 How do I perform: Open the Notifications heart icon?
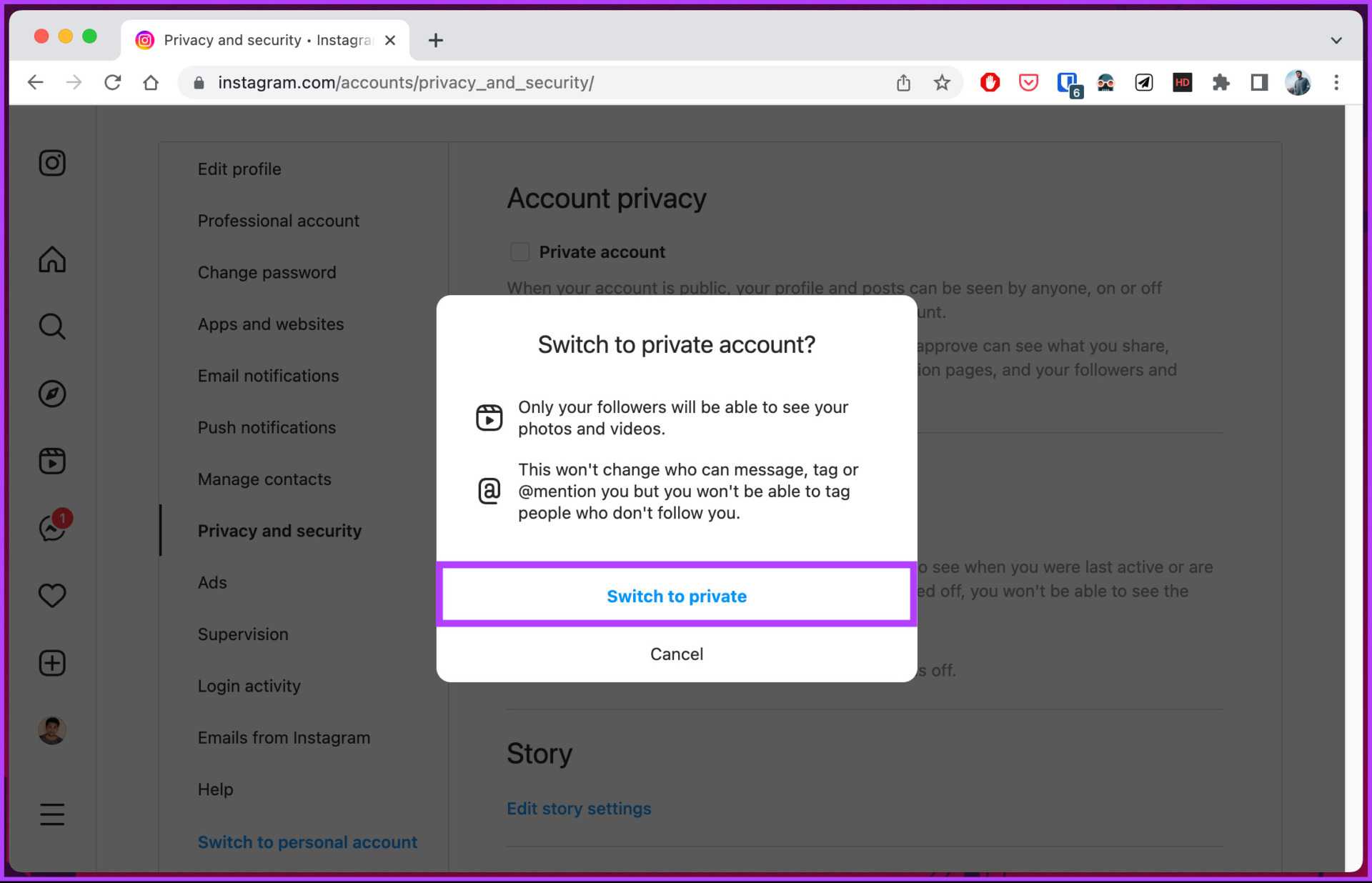tap(52, 595)
